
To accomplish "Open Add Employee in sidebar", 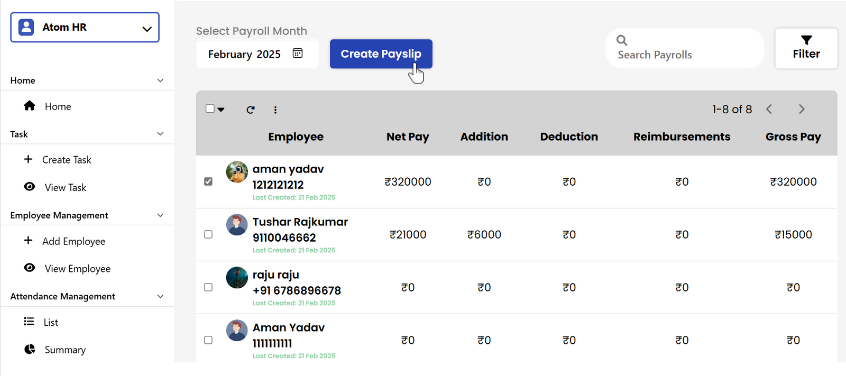I will pos(65,241).
